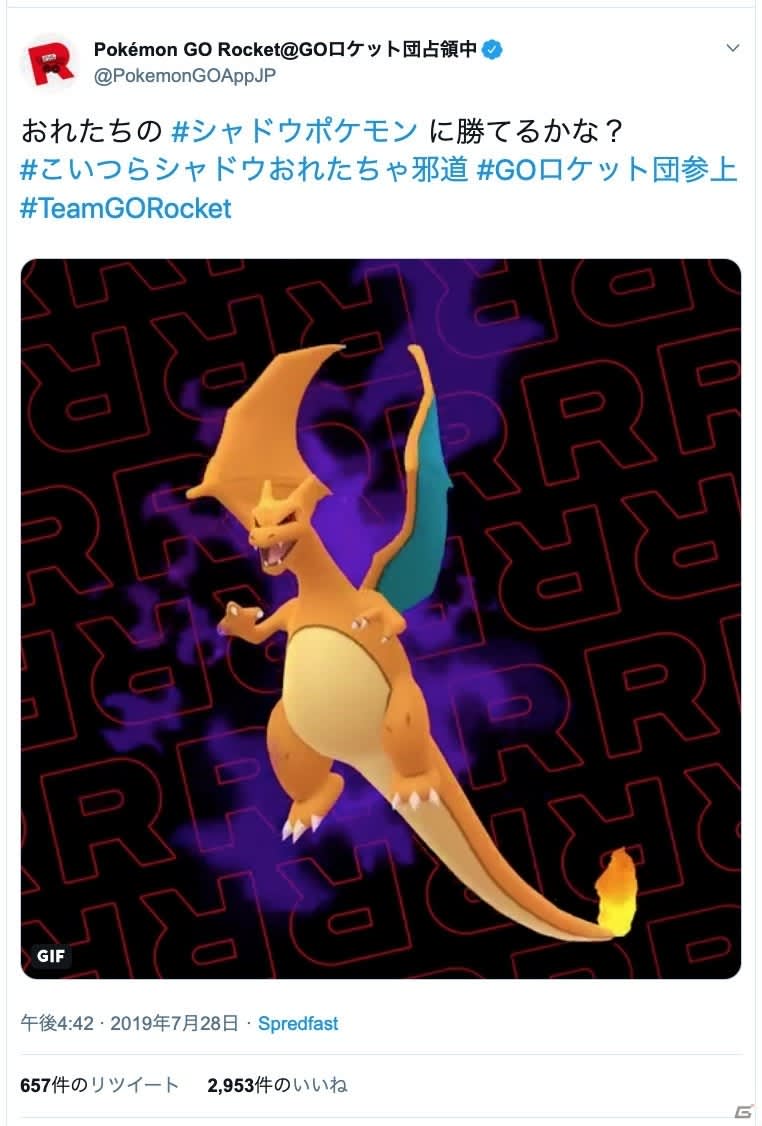This screenshot has height=1126, width=762.
Task: Open the tweet options chevron menu
Action: [733, 48]
